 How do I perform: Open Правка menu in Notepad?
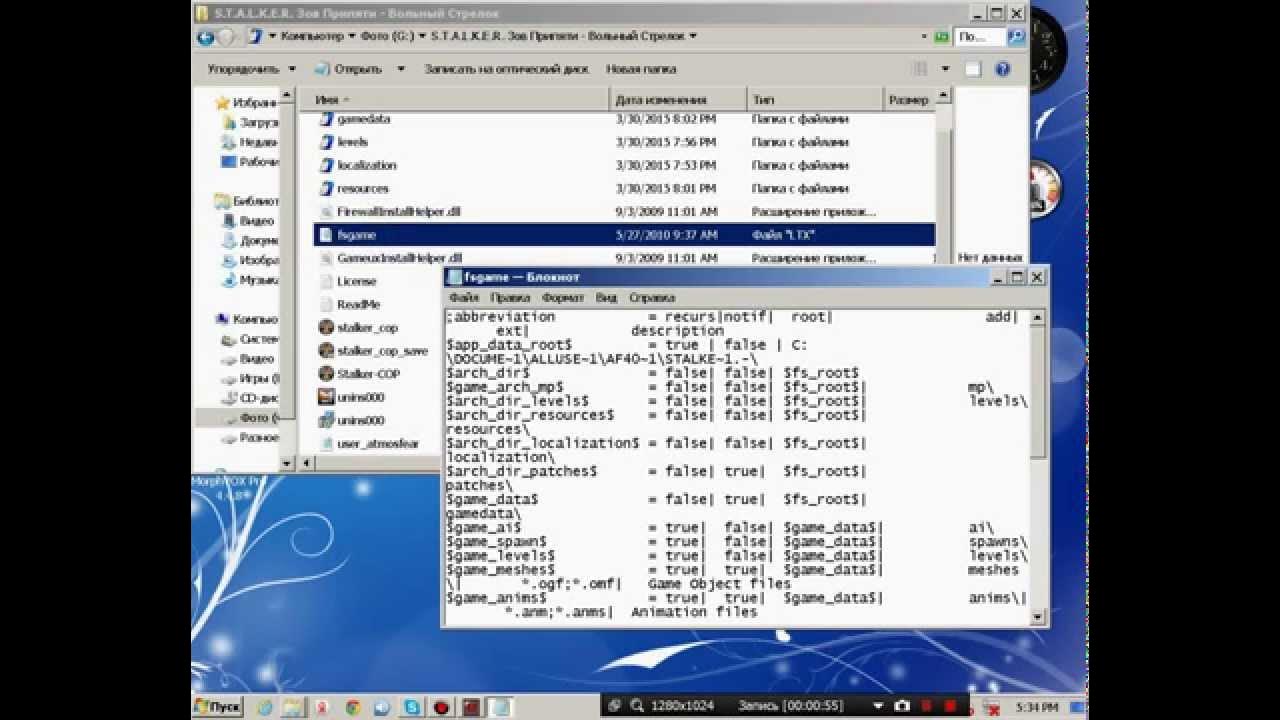click(510, 297)
